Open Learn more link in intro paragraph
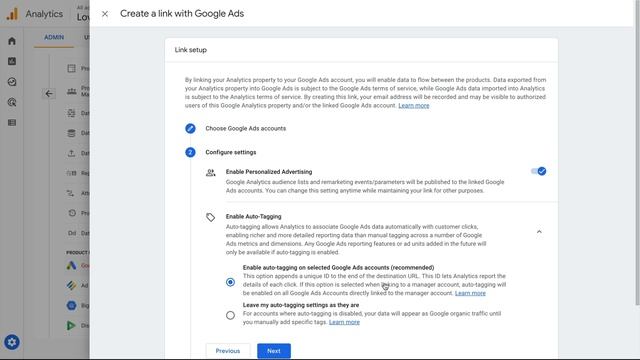The width and height of the screenshot is (640, 360). [413, 105]
